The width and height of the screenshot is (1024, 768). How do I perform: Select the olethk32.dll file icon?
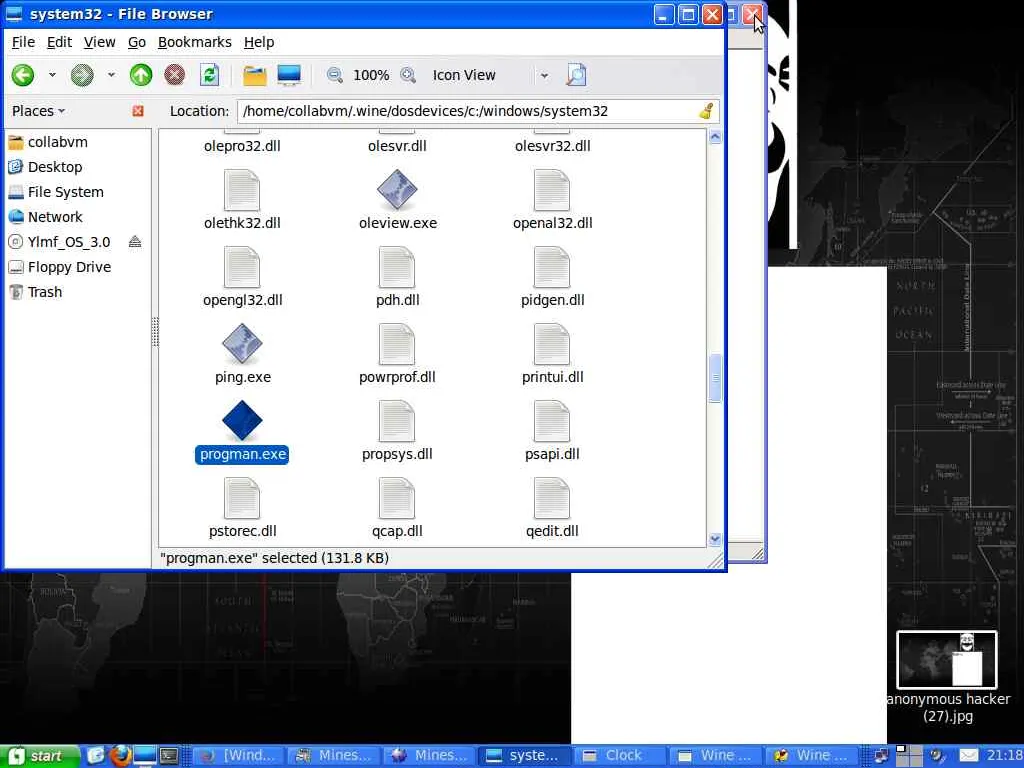click(242, 190)
